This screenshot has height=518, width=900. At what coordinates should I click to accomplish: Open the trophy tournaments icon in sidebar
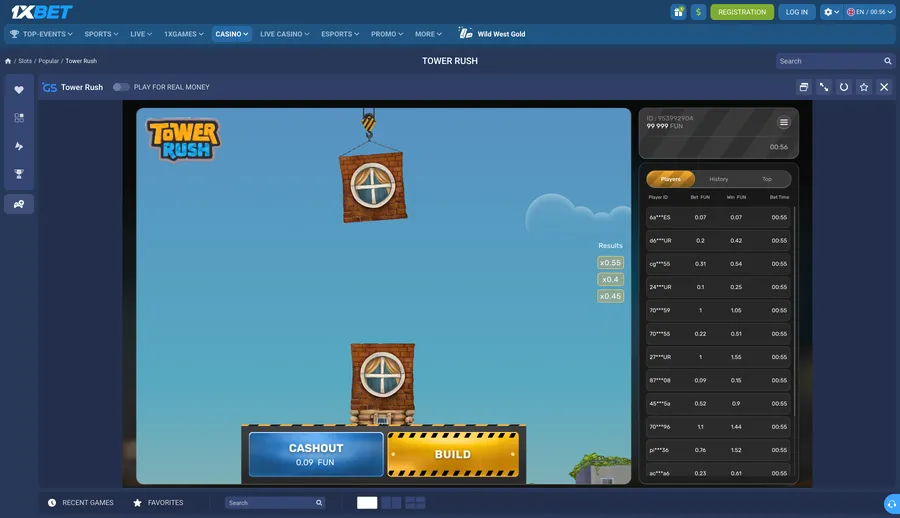[x=19, y=174]
